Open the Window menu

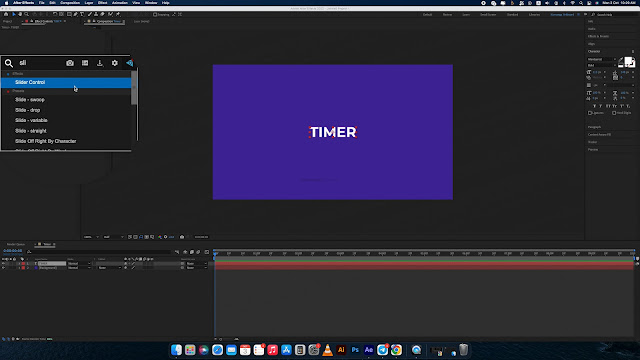pos(151,3)
